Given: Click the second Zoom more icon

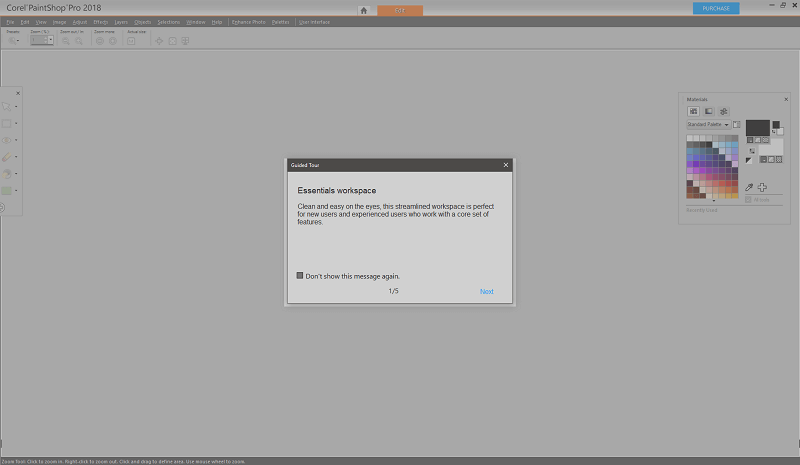Looking at the screenshot, I should click(113, 41).
